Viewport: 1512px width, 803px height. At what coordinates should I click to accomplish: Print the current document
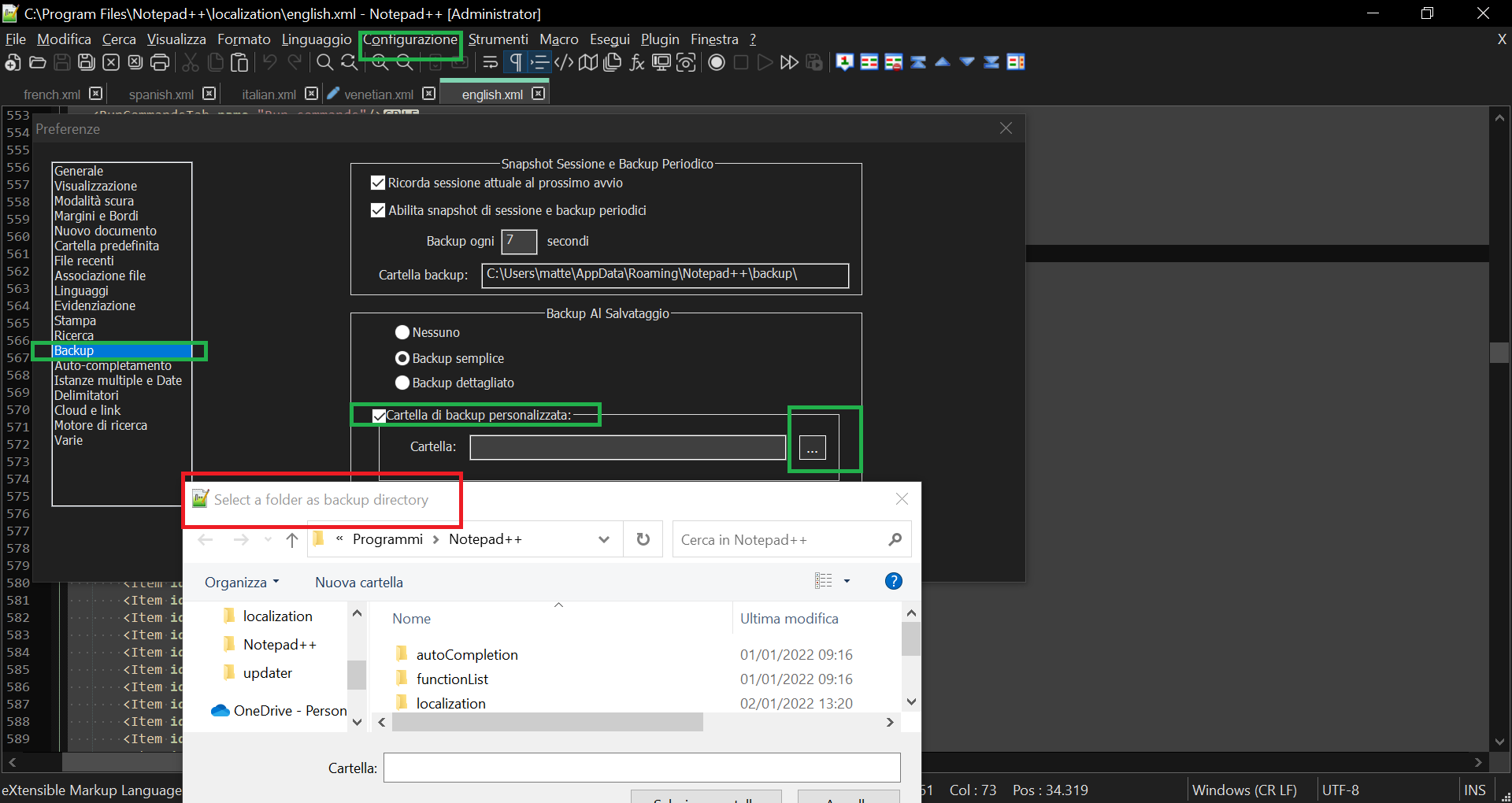(160, 62)
